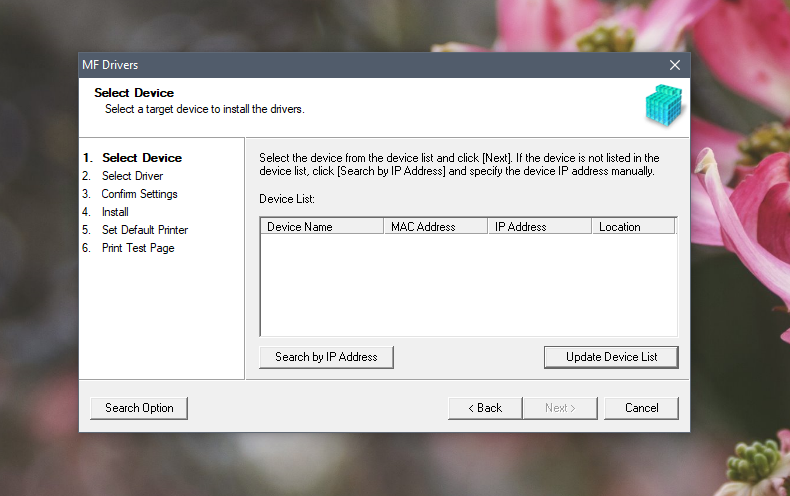Click step 6 Print Test Page
This screenshot has height=496, width=790.
pyautogui.click(x=137, y=248)
